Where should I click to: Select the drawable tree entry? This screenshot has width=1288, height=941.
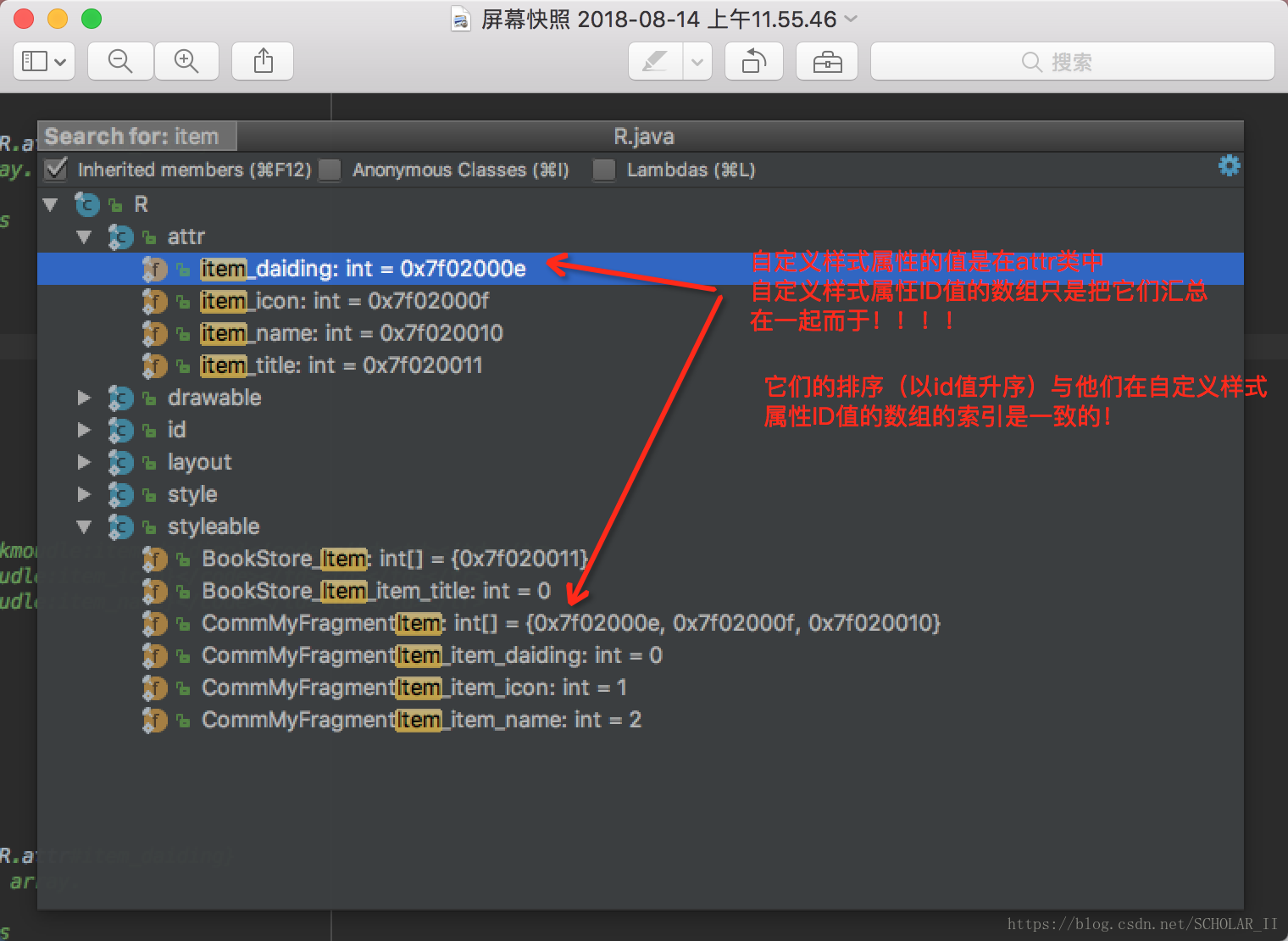coord(214,398)
